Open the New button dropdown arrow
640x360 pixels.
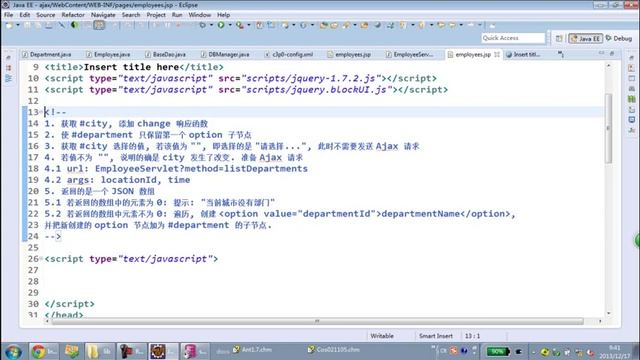coord(18,25)
